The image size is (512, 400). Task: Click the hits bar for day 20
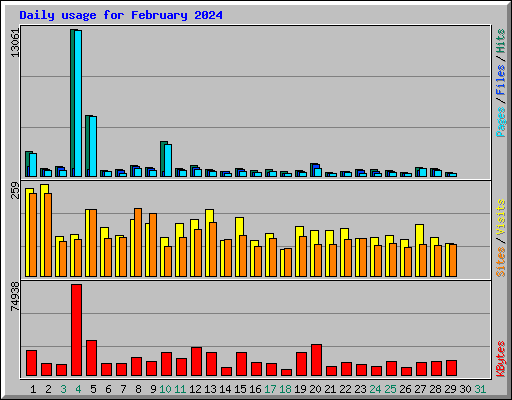(312, 170)
